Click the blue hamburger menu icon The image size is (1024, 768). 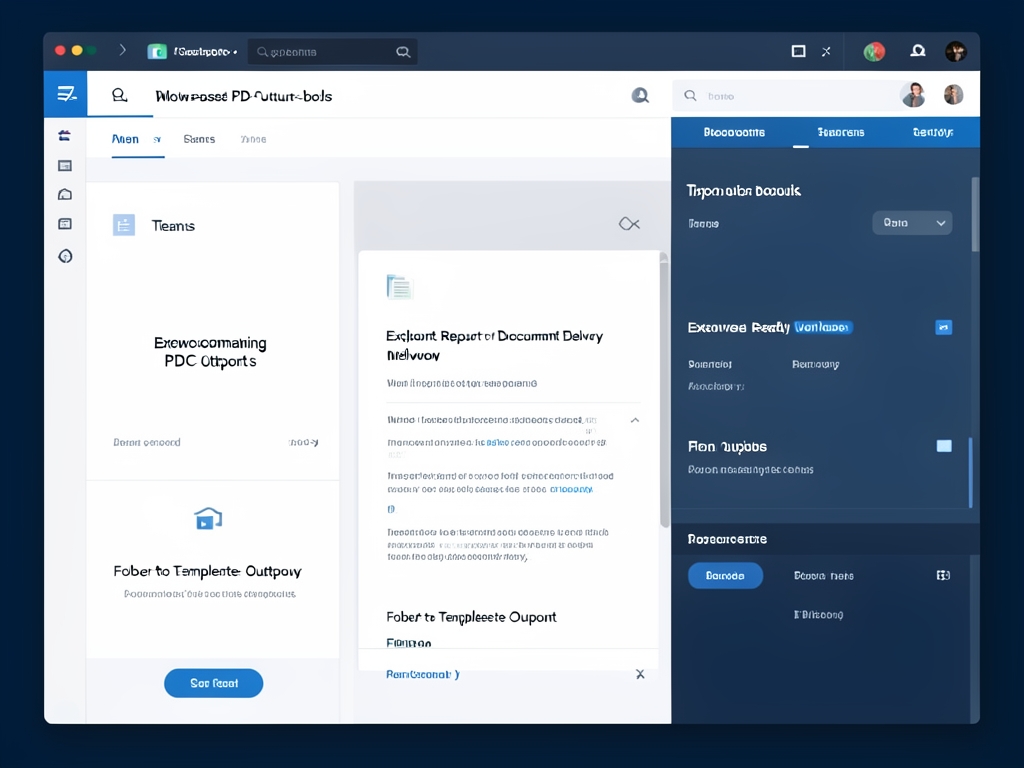66,94
